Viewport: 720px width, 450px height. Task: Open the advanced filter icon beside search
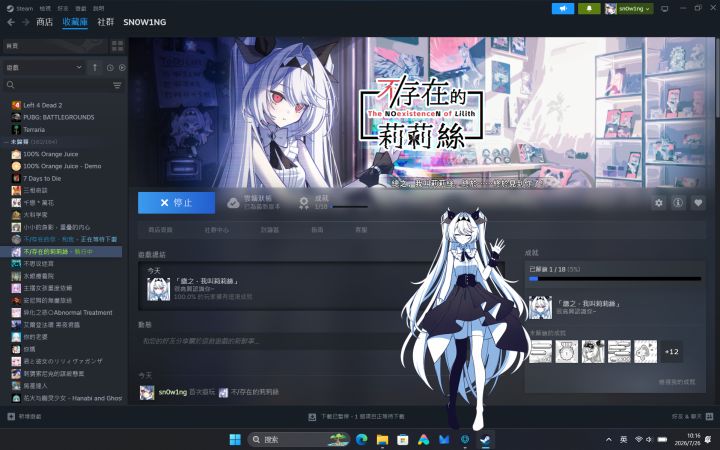point(117,85)
